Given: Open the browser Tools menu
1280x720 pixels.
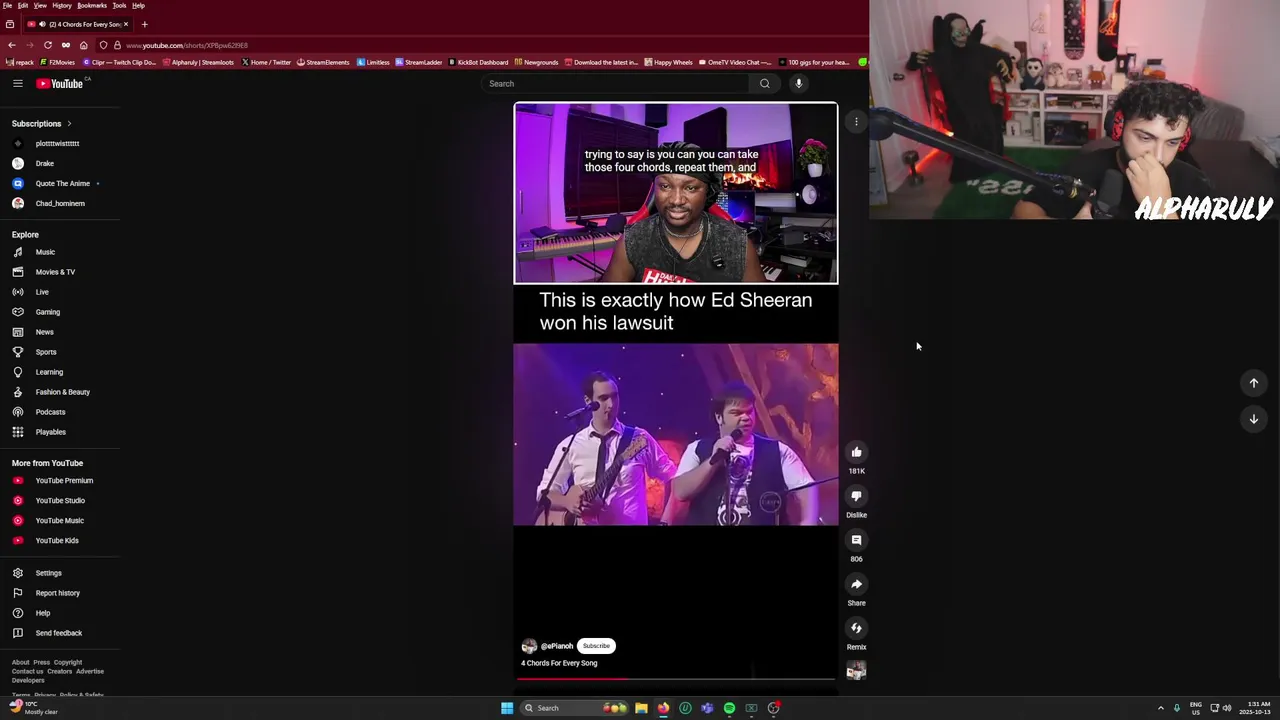Looking at the screenshot, I should point(119,5).
